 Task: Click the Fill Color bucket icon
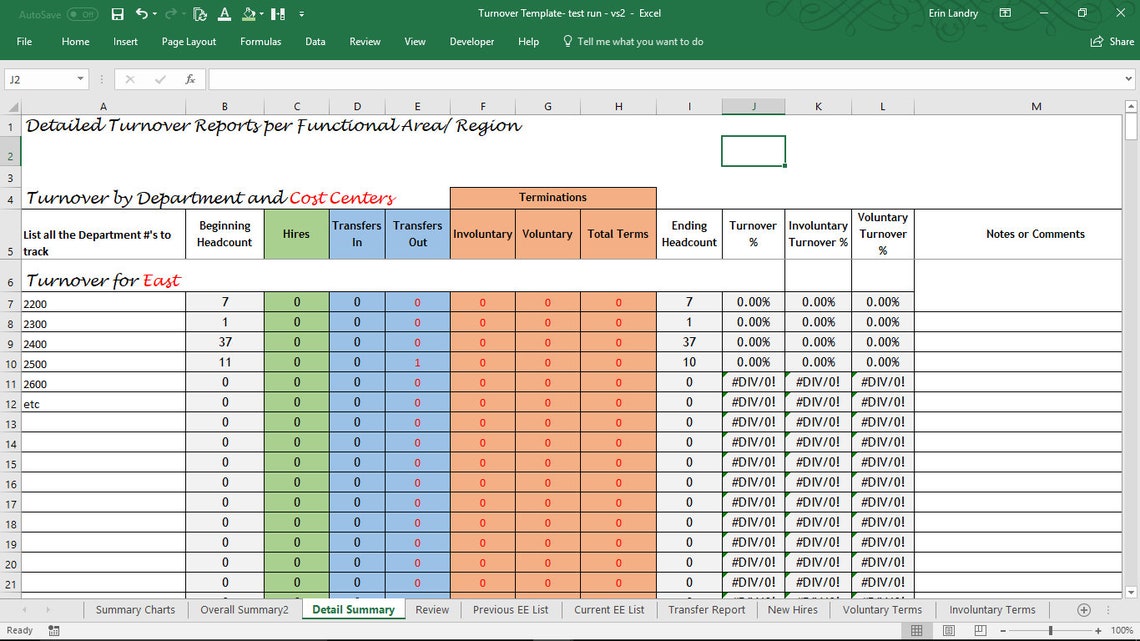coord(249,13)
